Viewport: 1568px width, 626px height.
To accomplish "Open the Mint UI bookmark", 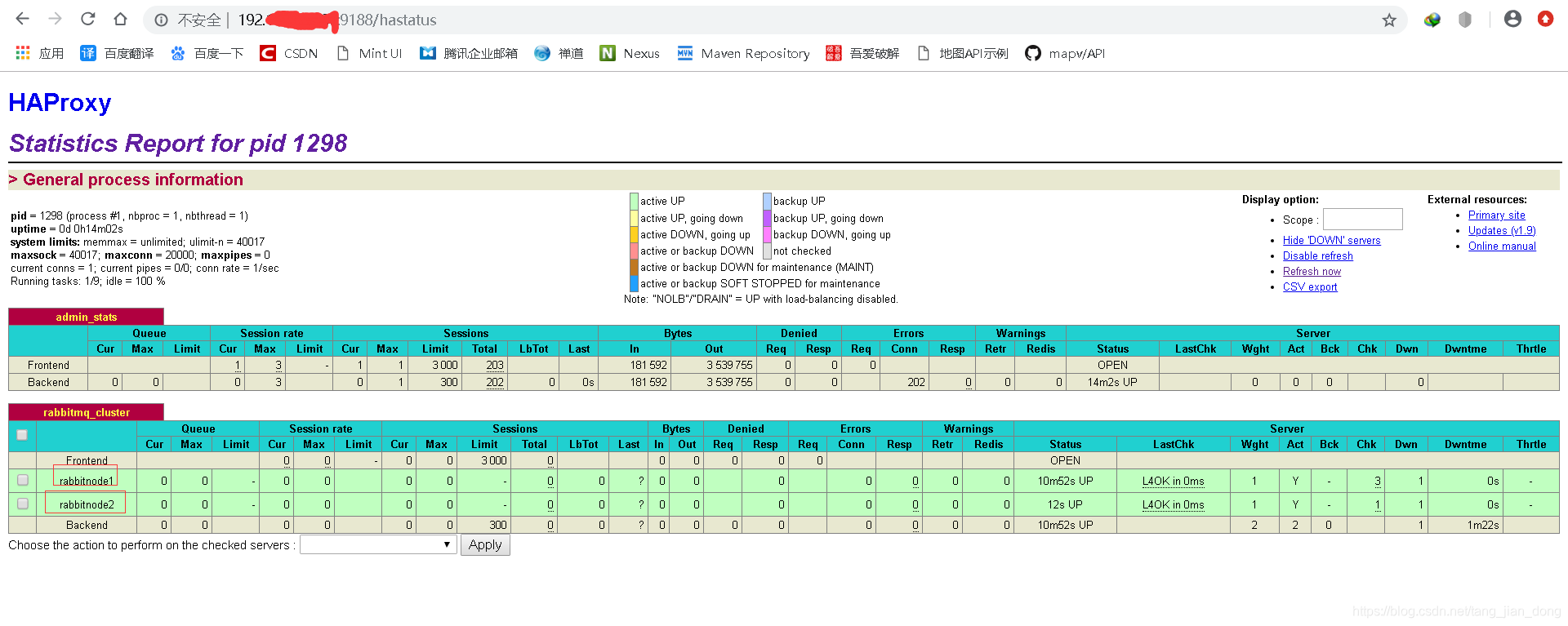I will coord(368,53).
